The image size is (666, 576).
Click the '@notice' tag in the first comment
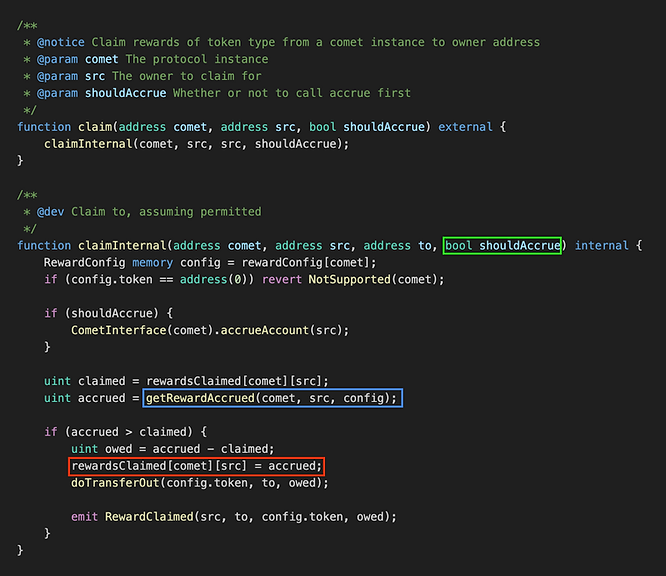60,42
